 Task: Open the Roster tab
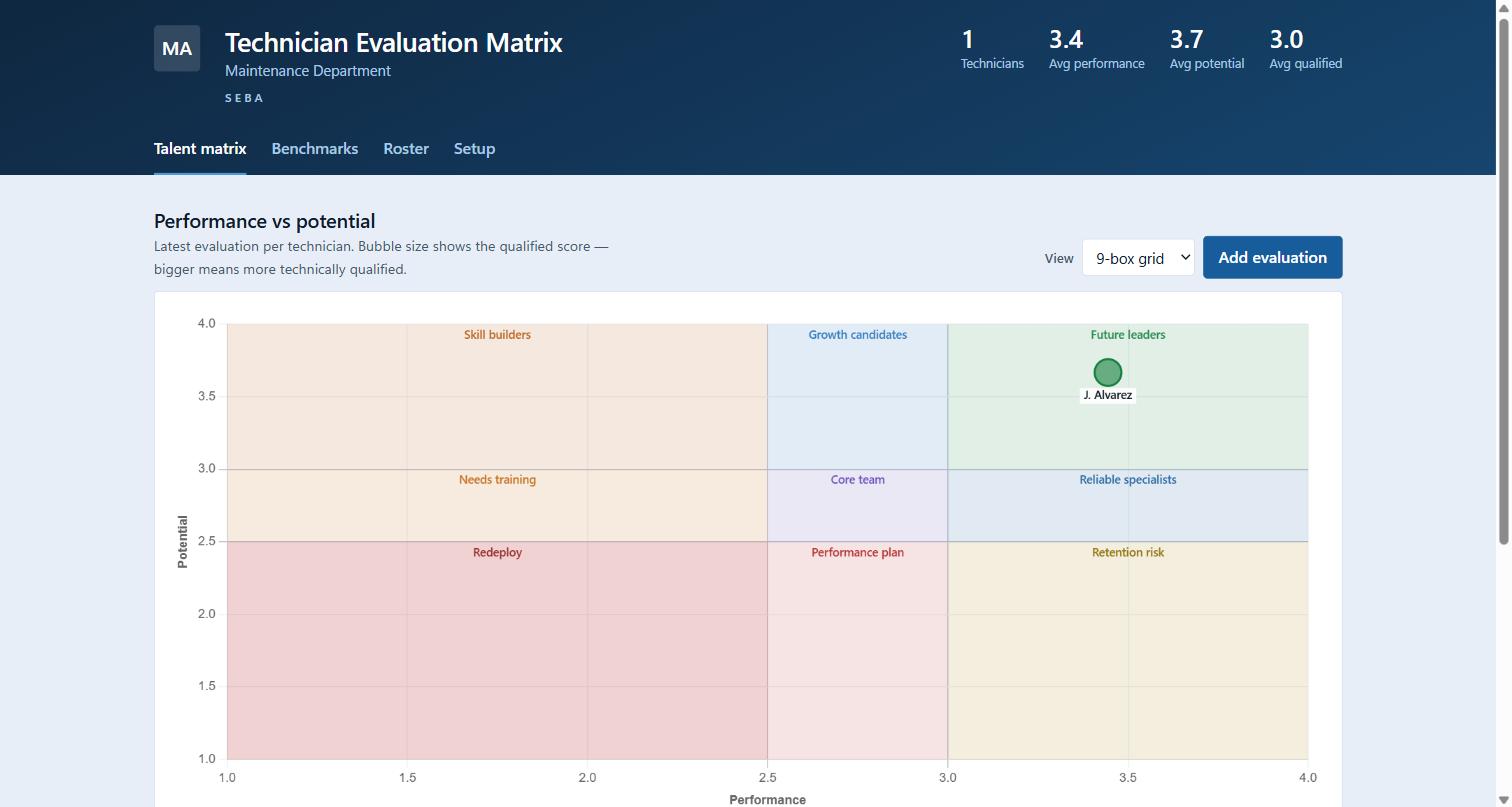click(x=406, y=148)
